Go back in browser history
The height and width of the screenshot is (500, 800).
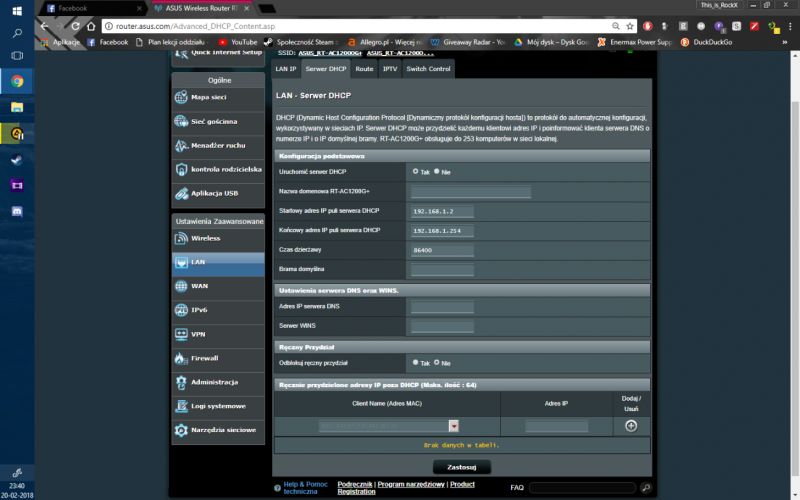[44, 26]
